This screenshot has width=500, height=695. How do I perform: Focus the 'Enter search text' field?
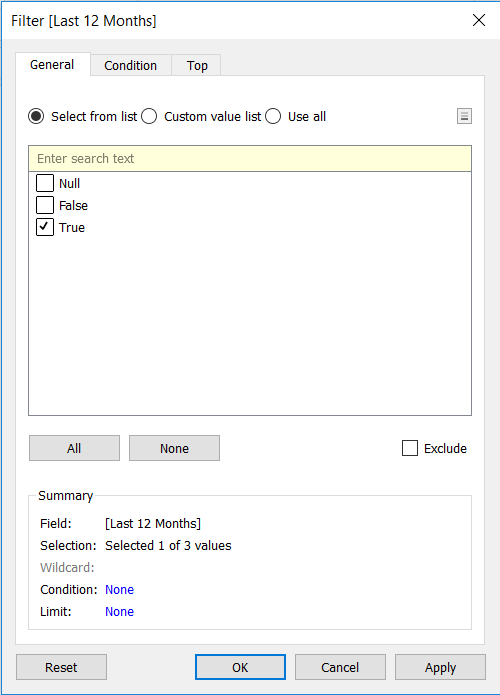(x=250, y=159)
